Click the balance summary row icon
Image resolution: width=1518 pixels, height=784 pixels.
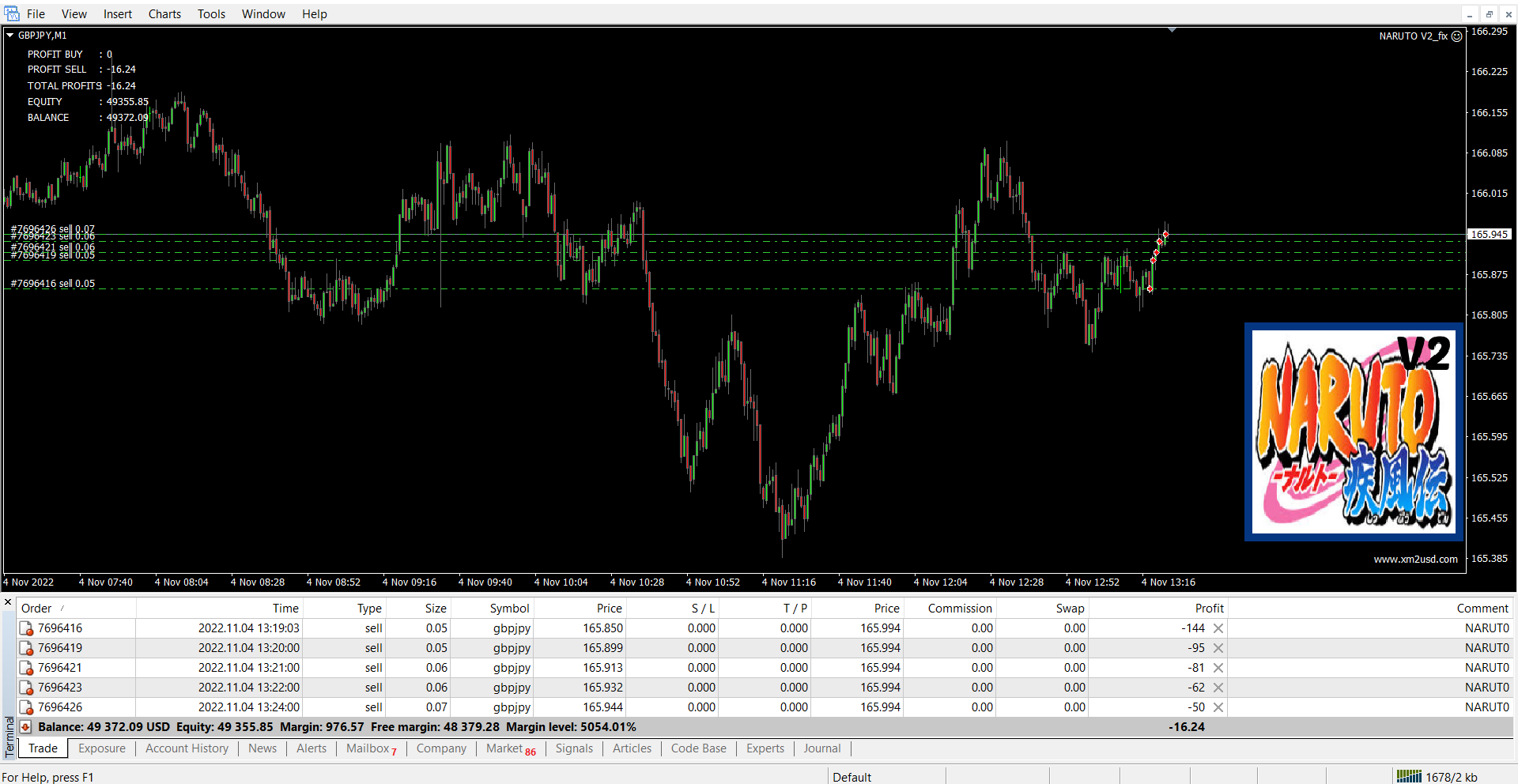click(x=26, y=727)
